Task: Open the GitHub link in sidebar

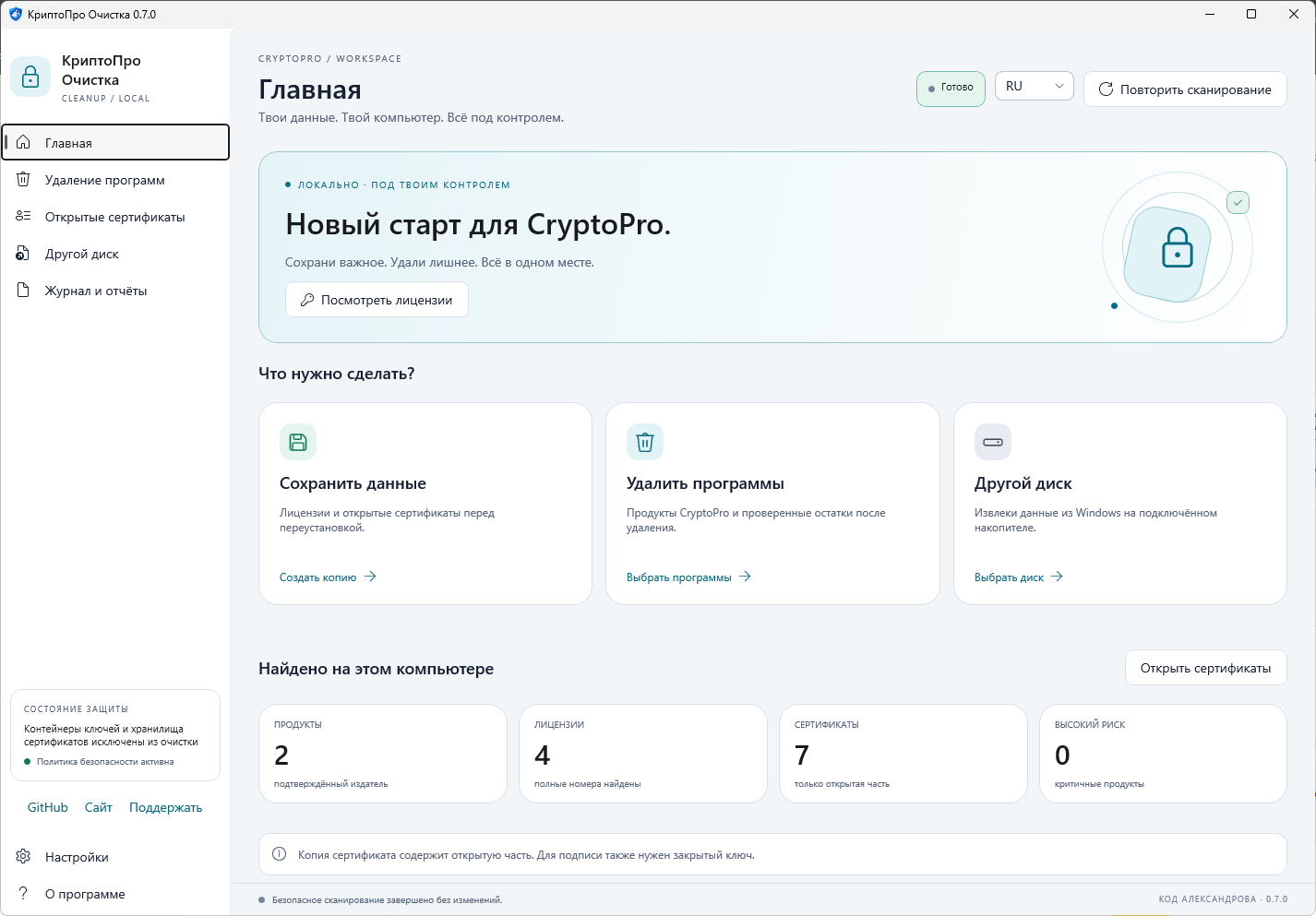Action: click(x=48, y=807)
